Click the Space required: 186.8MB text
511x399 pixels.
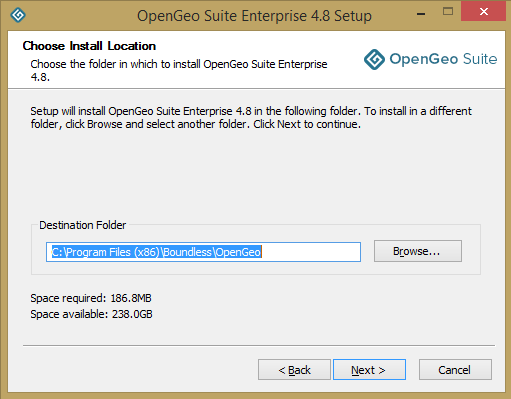[x=91, y=298]
